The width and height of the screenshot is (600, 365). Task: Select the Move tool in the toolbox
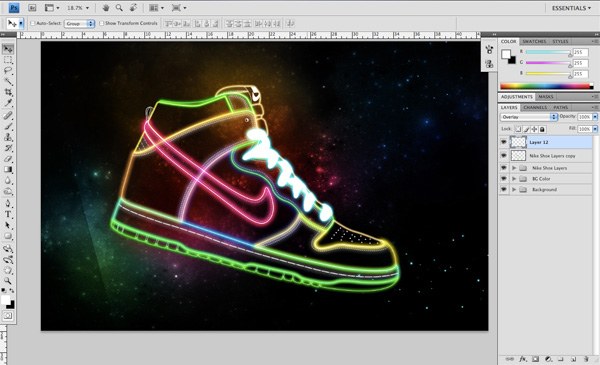pos(8,49)
